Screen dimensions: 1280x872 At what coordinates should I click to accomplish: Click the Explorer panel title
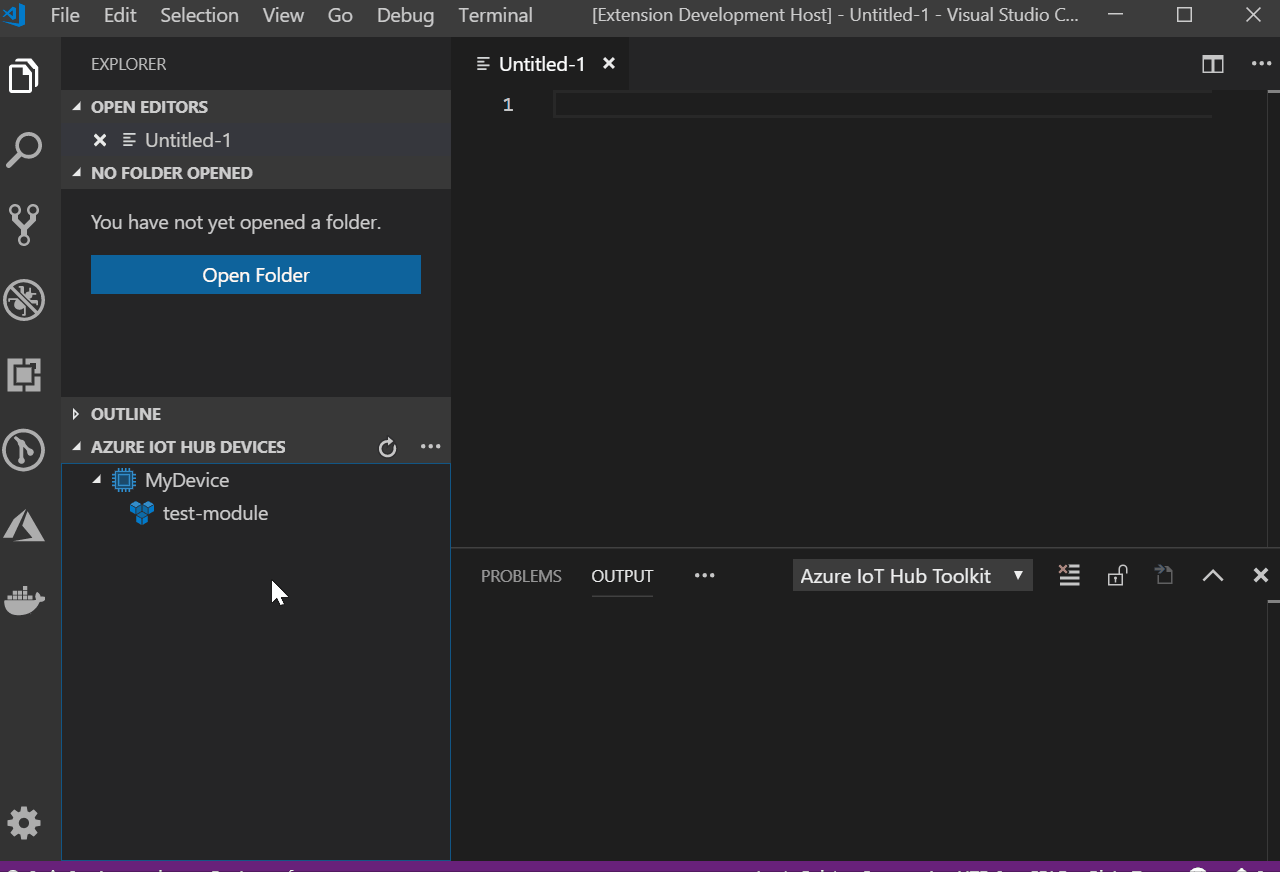coord(129,64)
